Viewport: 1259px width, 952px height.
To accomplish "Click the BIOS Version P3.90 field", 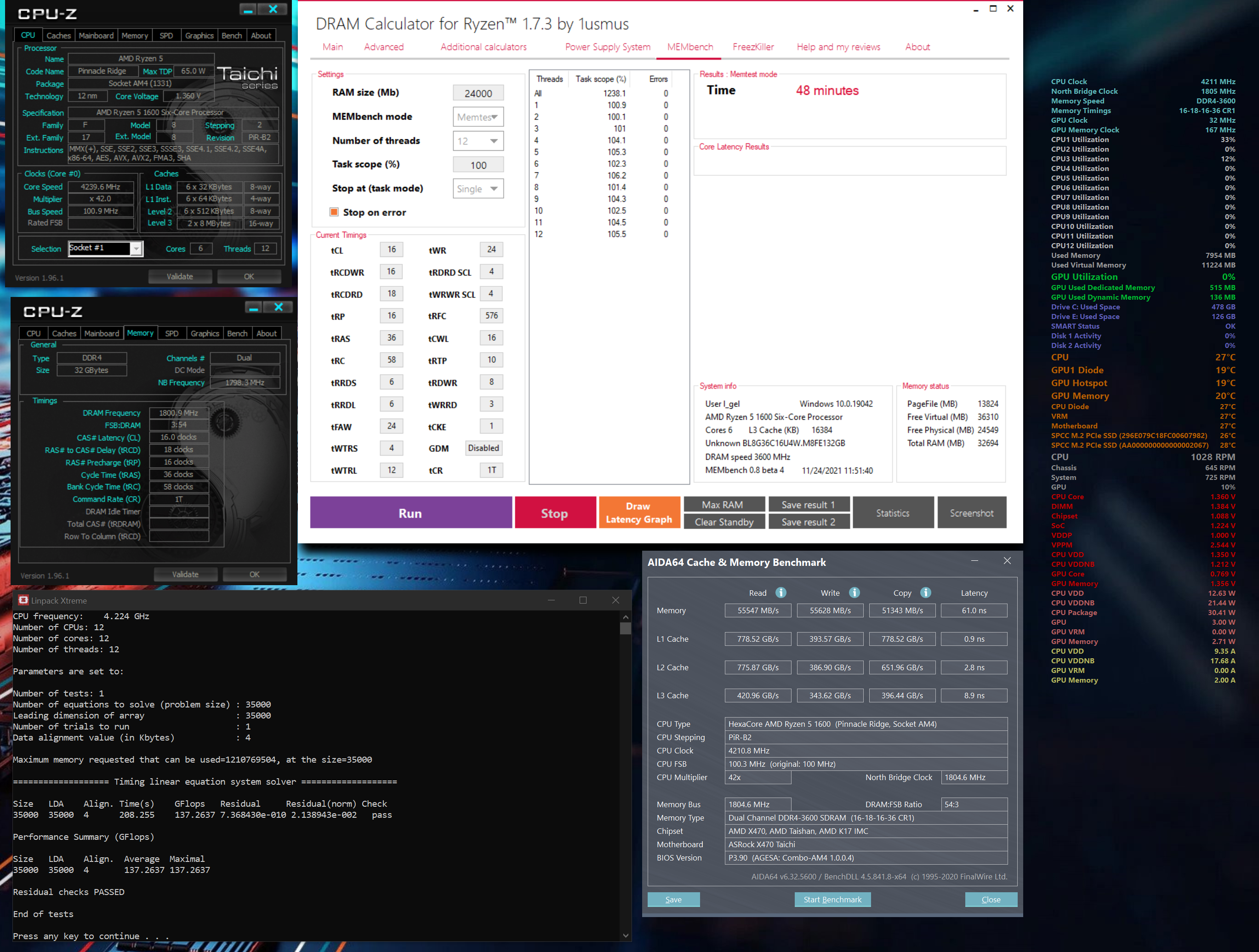I will (866, 858).
